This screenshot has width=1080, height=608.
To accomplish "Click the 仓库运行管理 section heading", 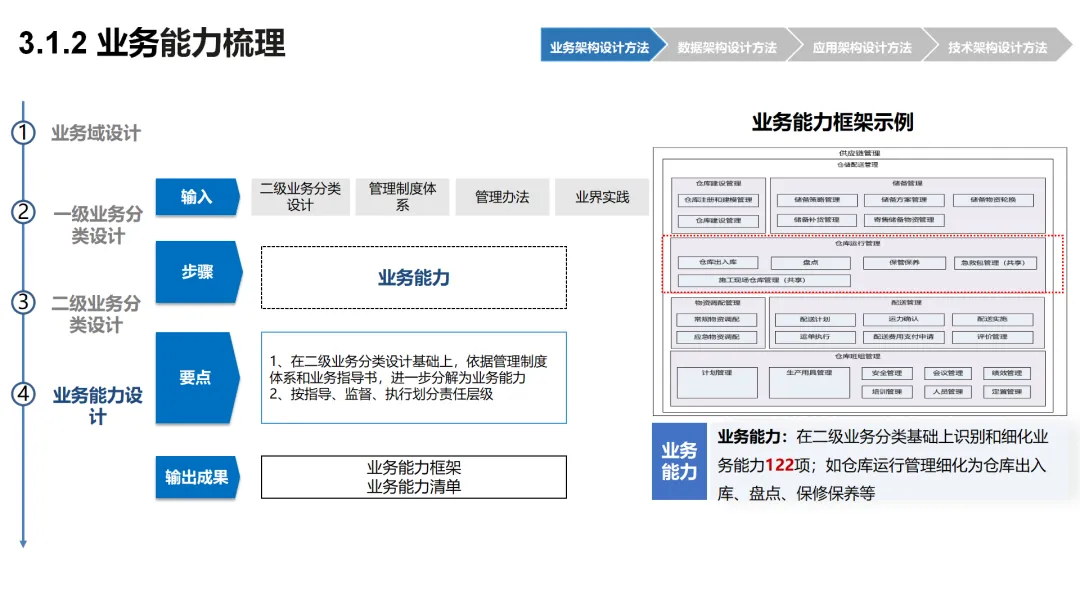I will pyautogui.click(x=858, y=243).
